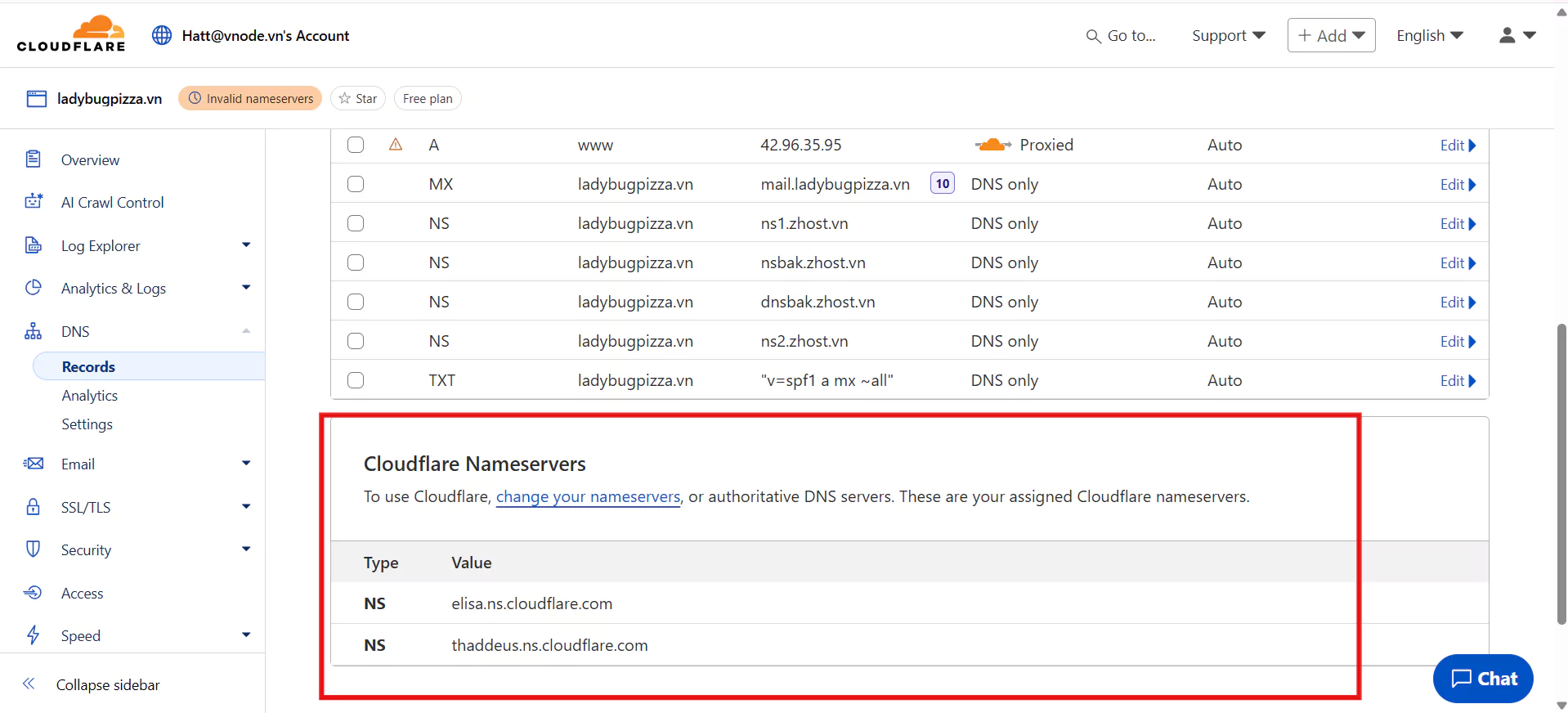Click the ladybugpizza.vn domain name header
Screen dimensions: 1568x713
tap(110, 99)
